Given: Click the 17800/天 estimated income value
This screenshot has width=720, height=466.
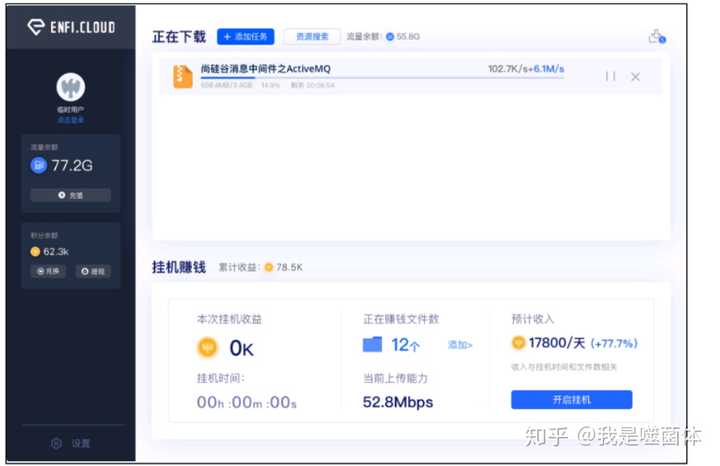Looking at the screenshot, I should (x=557, y=342).
